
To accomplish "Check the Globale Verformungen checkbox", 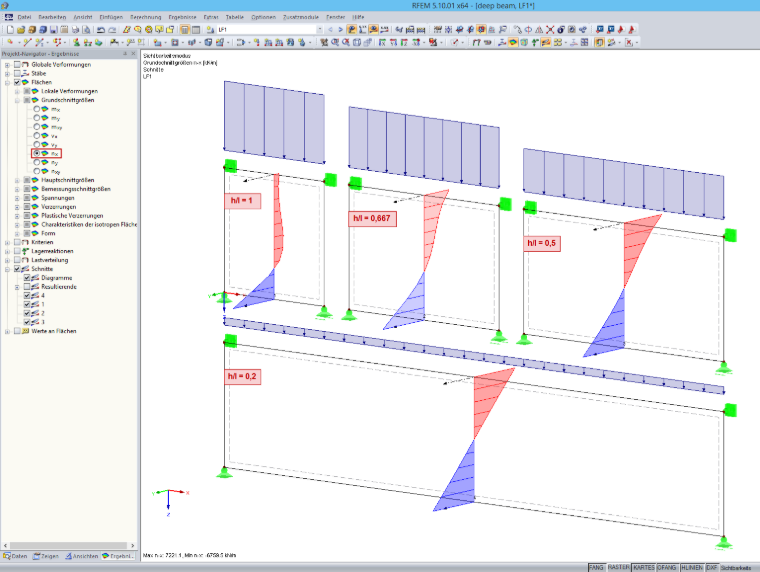I will click(17, 64).
